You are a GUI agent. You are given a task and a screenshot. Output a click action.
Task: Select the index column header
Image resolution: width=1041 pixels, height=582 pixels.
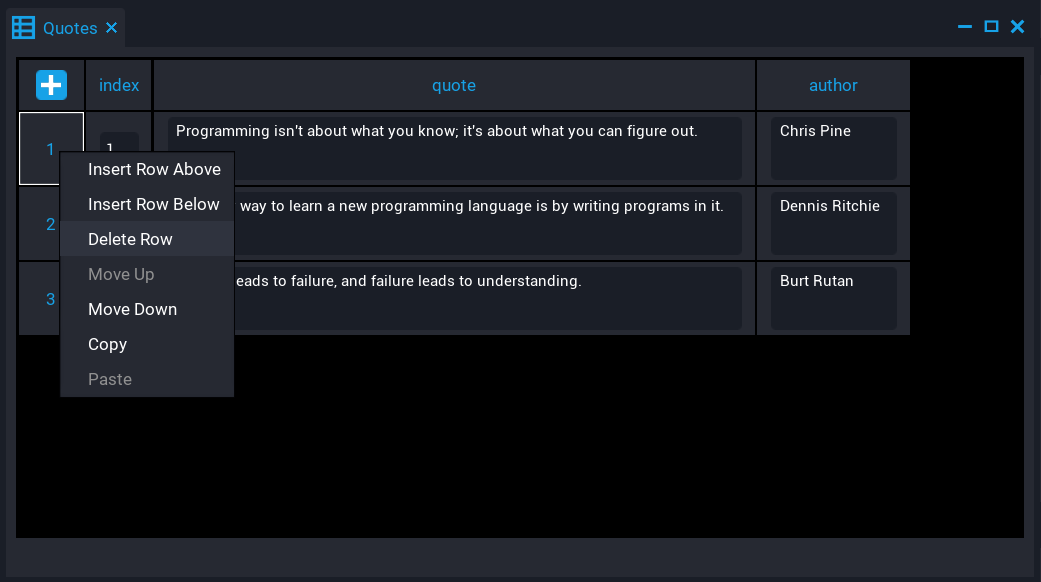tap(118, 85)
